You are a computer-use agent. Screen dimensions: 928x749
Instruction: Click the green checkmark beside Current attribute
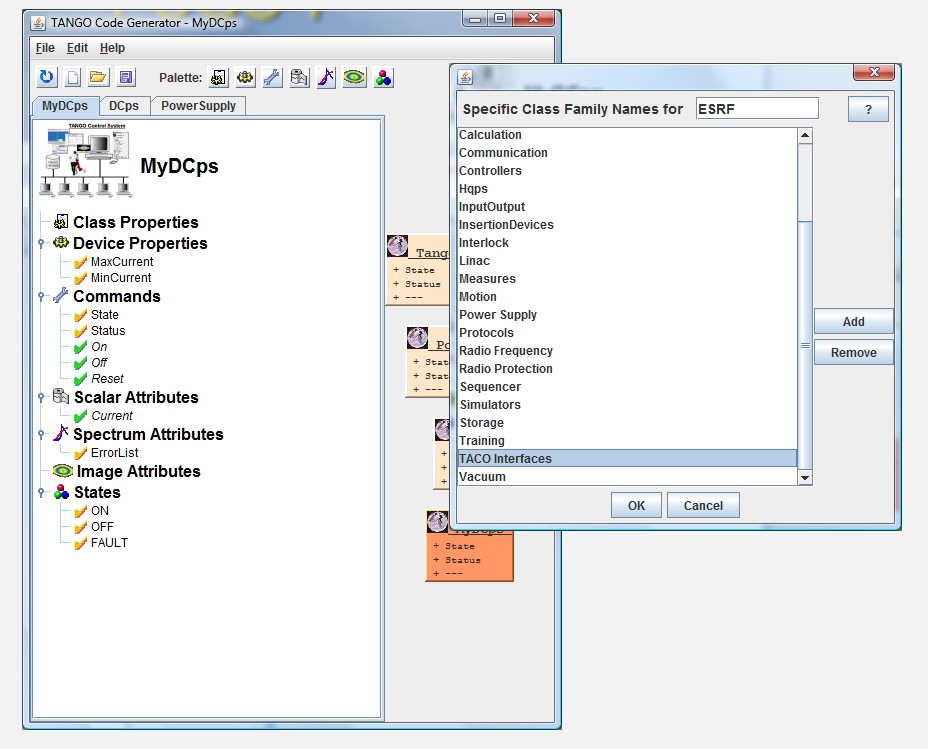[x=80, y=416]
